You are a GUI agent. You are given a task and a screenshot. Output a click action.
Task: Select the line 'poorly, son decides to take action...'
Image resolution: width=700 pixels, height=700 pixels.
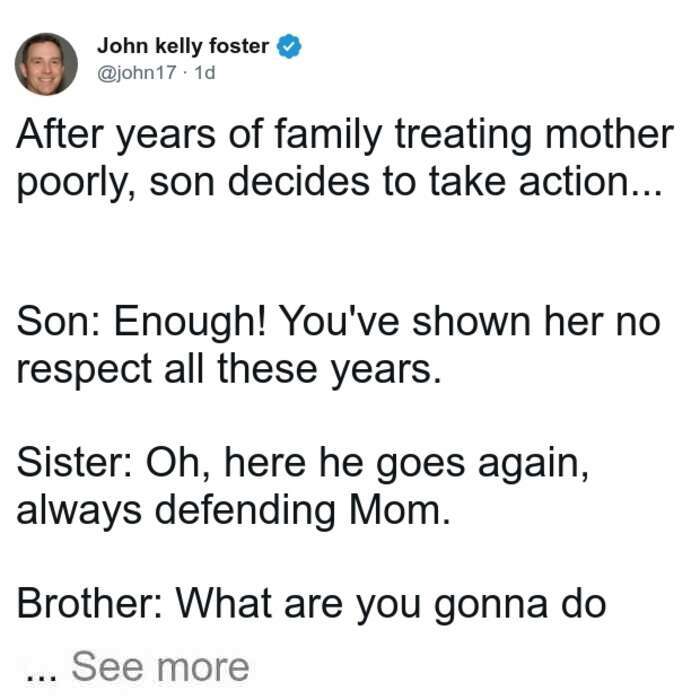tap(339, 182)
